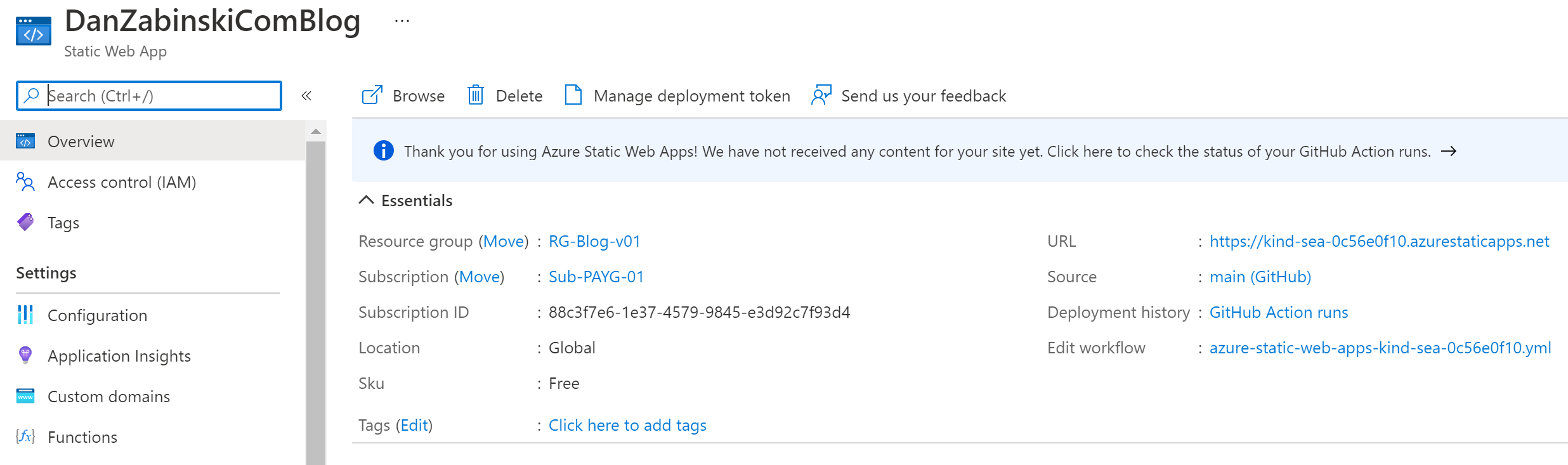Click the Delete trash can icon
This screenshot has height=465, width=1568.
[x=476, y=95]
